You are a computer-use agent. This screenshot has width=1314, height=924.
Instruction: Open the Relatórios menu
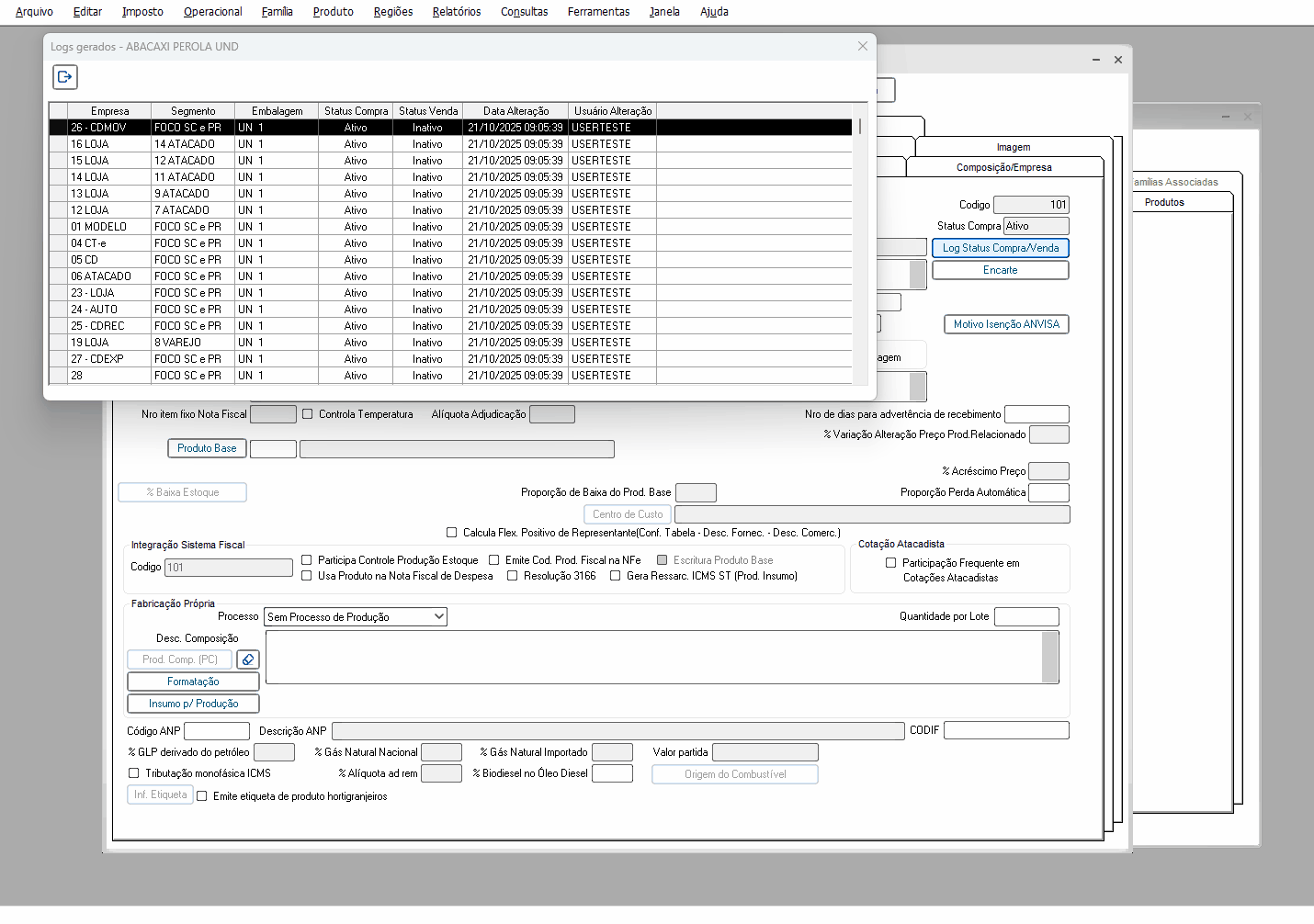(457, 12)
